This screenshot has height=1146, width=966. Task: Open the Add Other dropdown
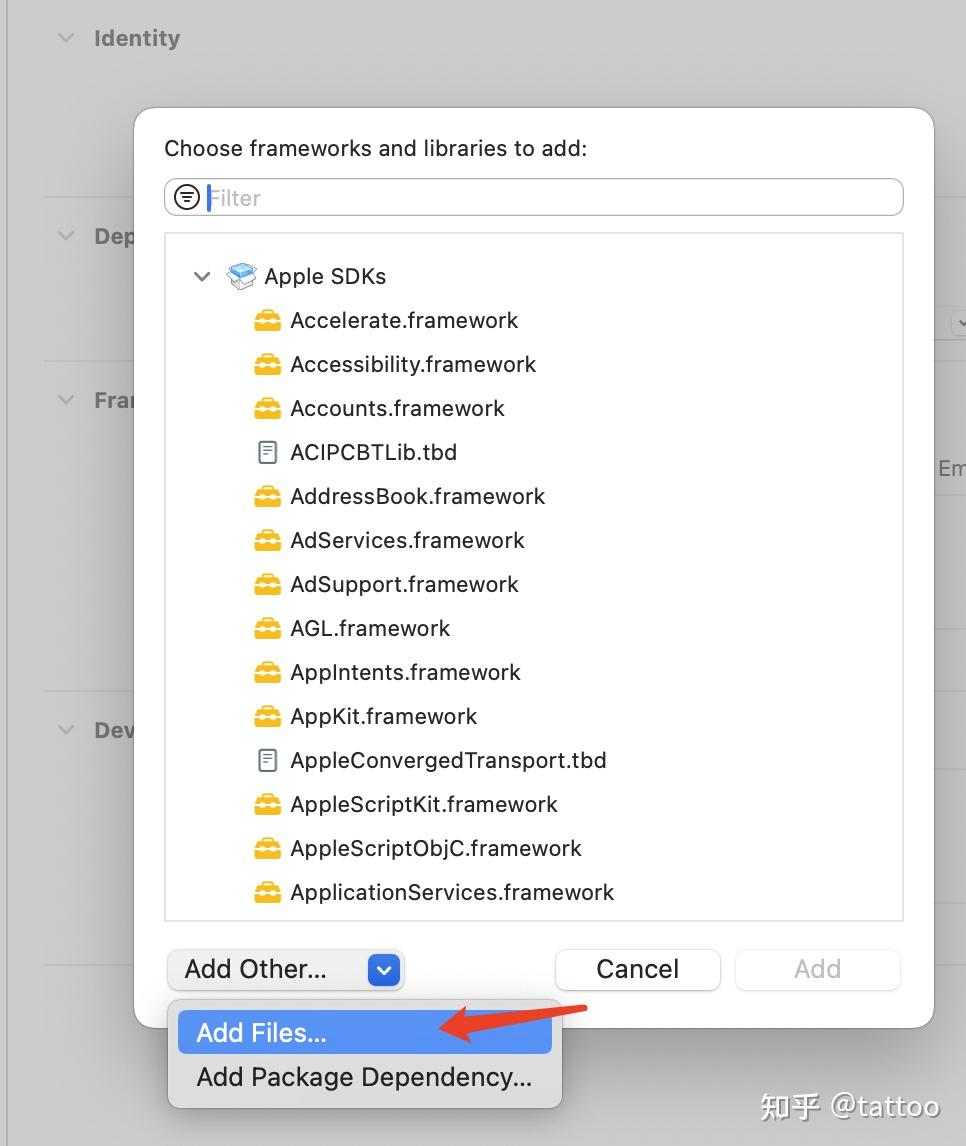[383, 969]
